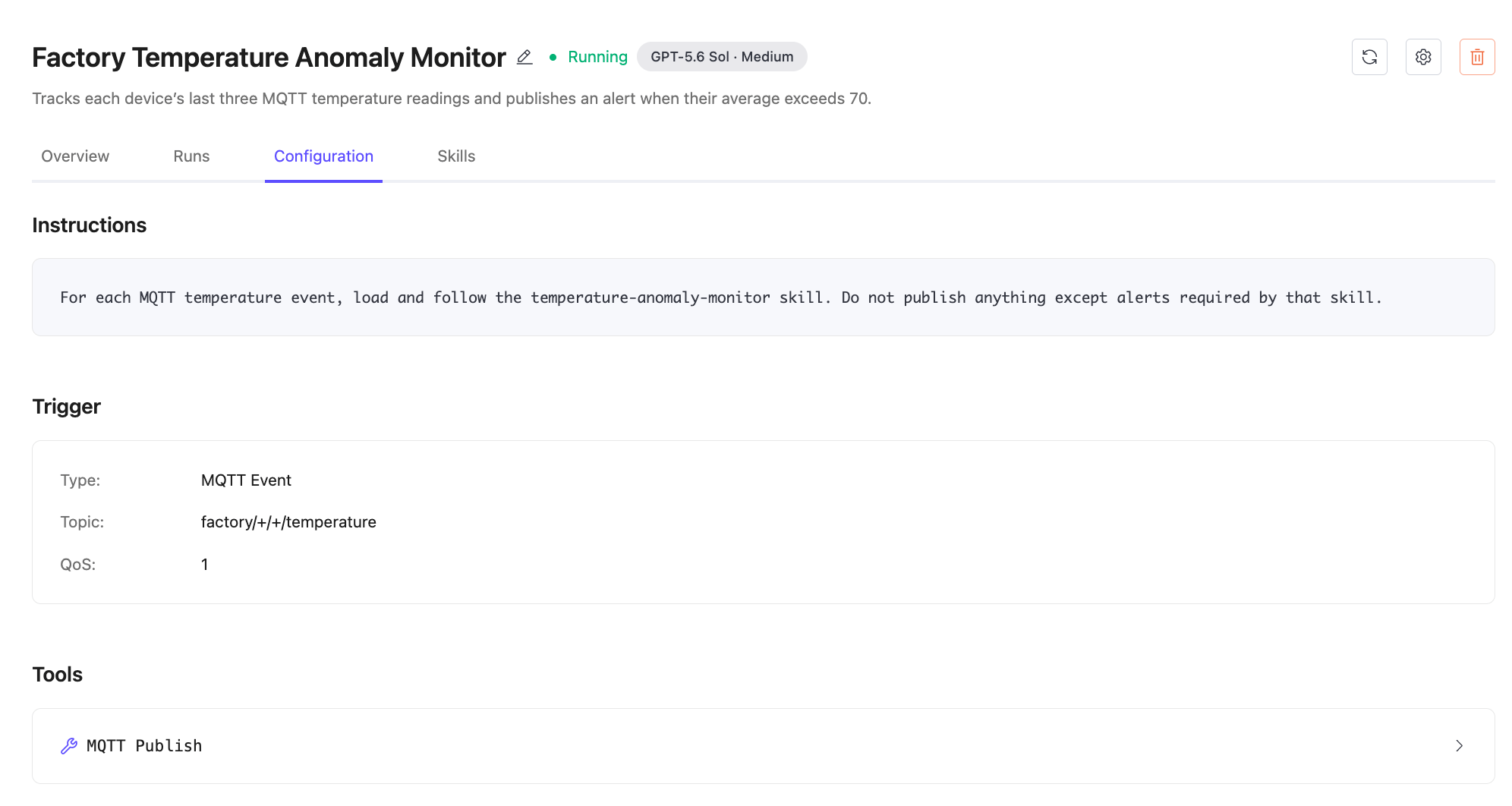1512x806 pixels.
Task: Click the Running status label
Action: 597,57
